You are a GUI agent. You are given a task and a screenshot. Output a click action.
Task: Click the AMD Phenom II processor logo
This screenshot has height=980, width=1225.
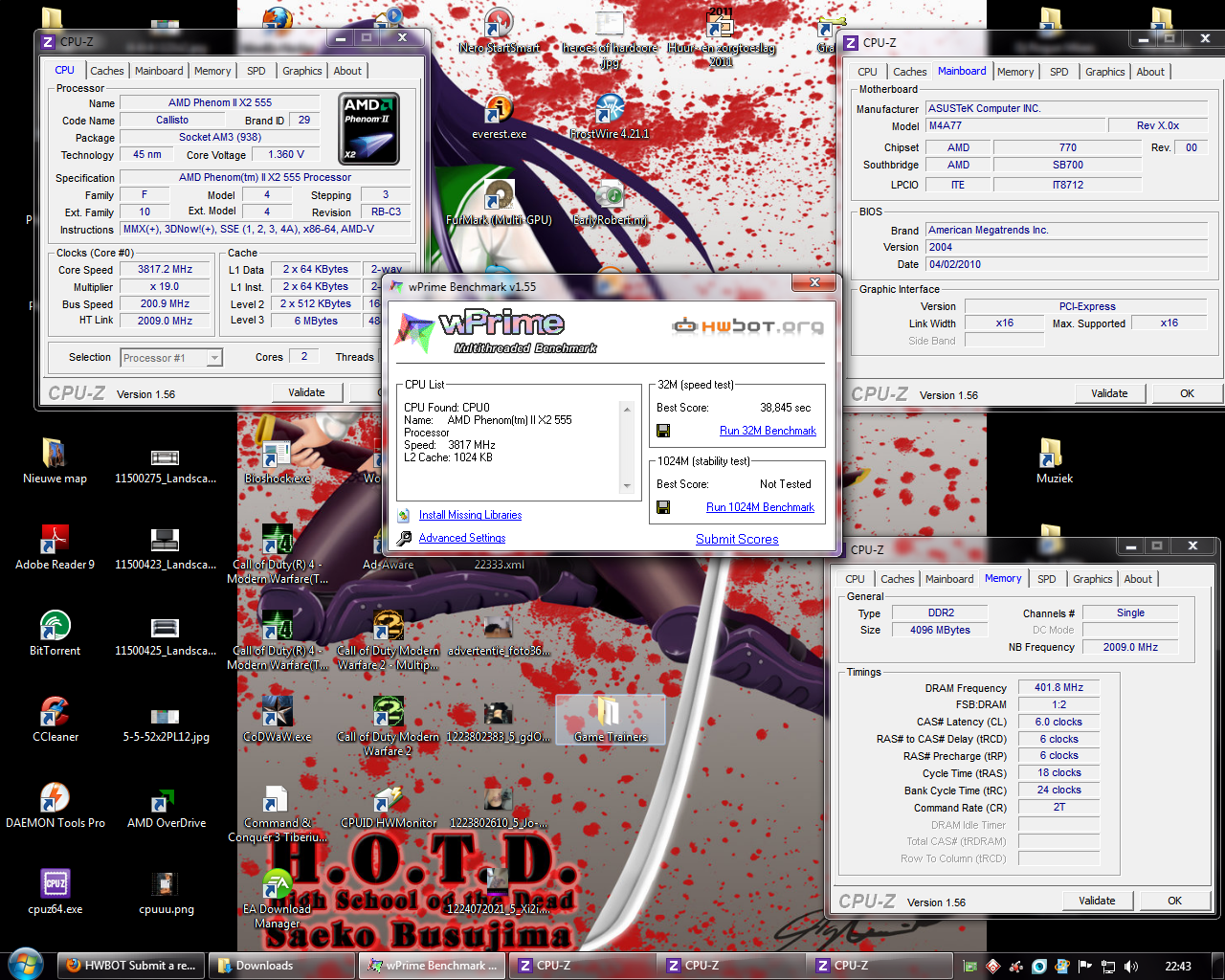tap(369, 128)
